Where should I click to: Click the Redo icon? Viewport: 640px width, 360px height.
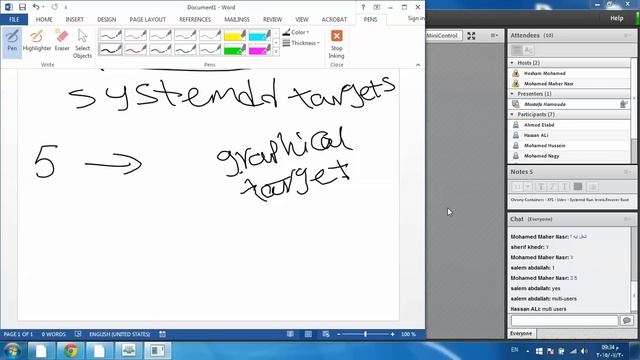55,7
